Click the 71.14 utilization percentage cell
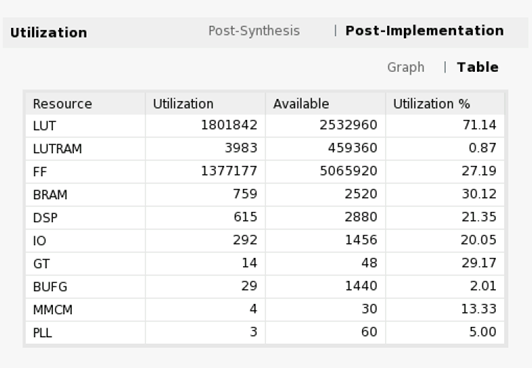 479,125
